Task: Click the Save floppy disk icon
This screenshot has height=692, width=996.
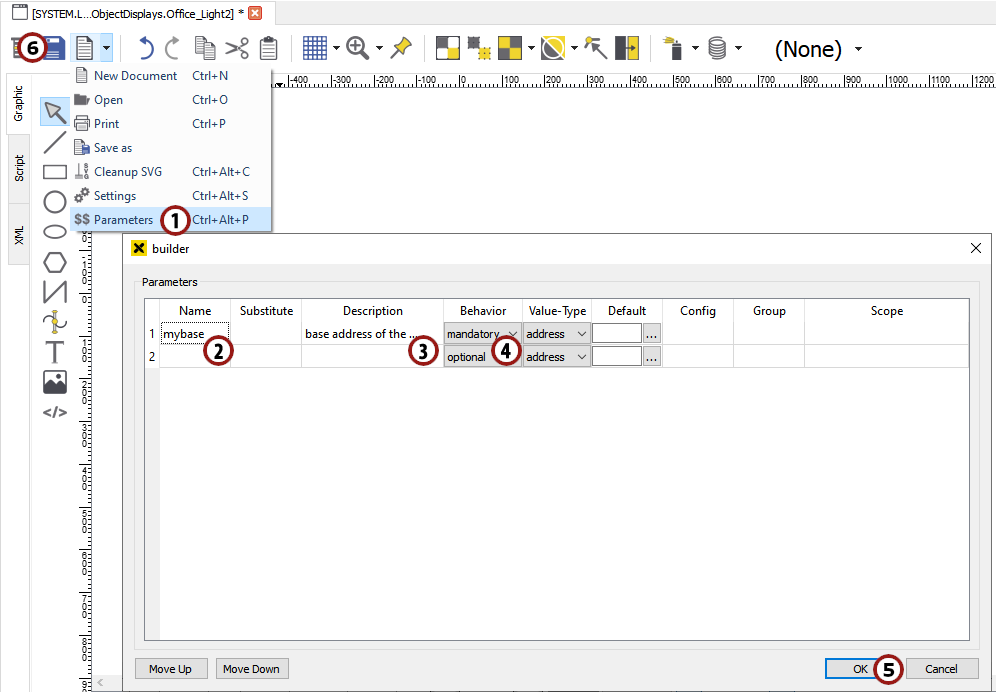Action: (53, 48)
